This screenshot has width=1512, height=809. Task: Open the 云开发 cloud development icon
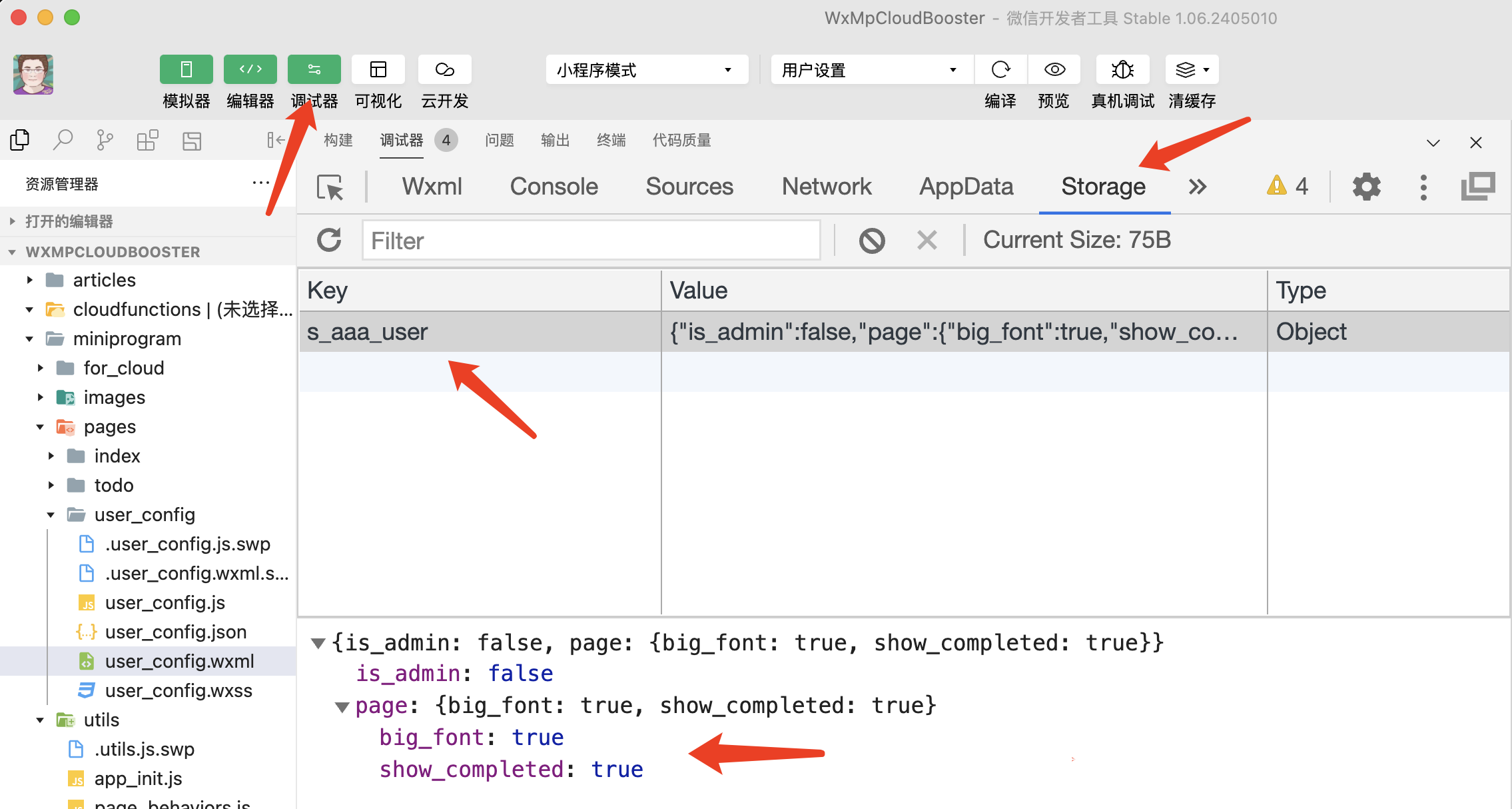coord(444,69)
